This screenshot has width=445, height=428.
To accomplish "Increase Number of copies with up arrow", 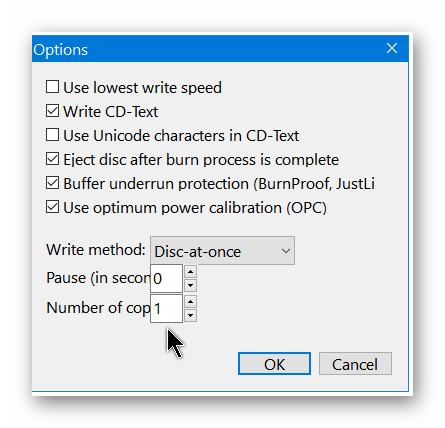I will tap(190, 302).
